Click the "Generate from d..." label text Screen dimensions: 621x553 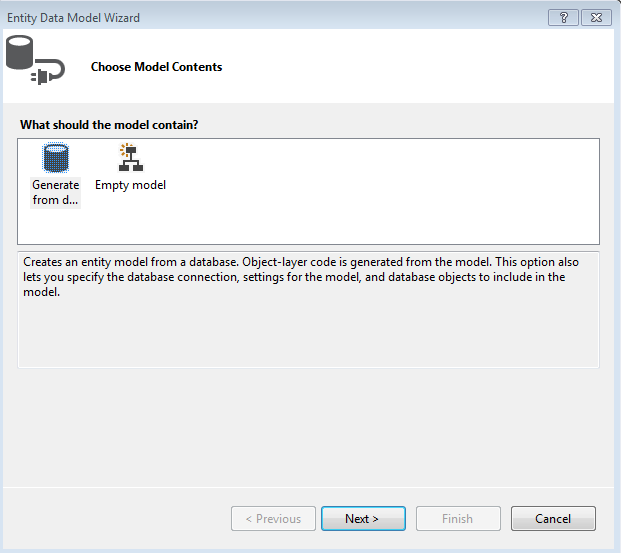click(x=55, y=192)
